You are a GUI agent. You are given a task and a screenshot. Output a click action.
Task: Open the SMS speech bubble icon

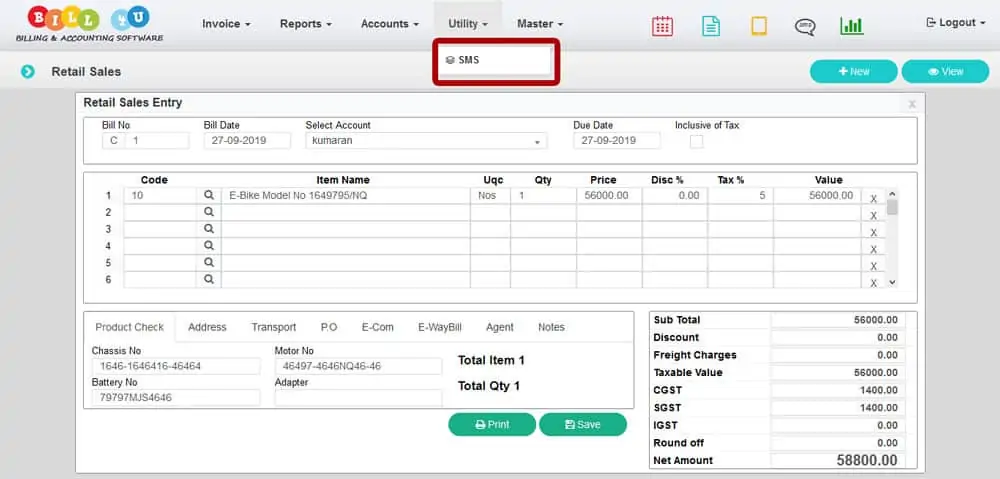pos(805,26)
